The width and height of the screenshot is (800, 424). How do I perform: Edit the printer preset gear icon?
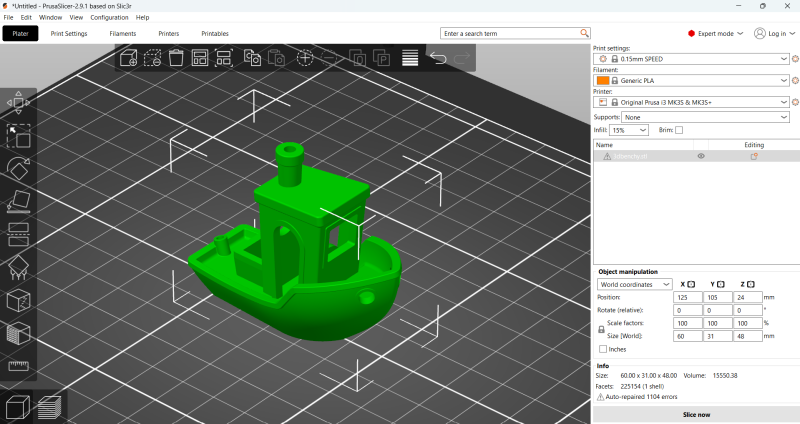[795, 102]
